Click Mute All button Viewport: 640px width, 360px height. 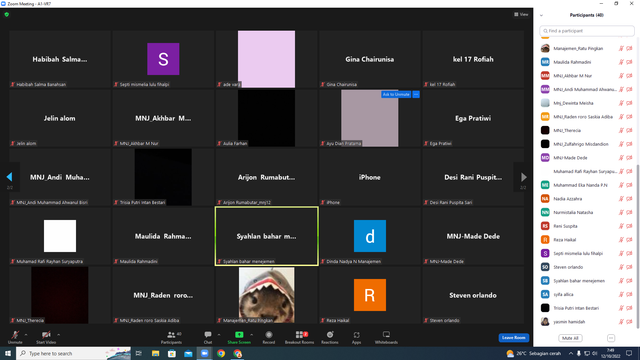pos(570,338)
